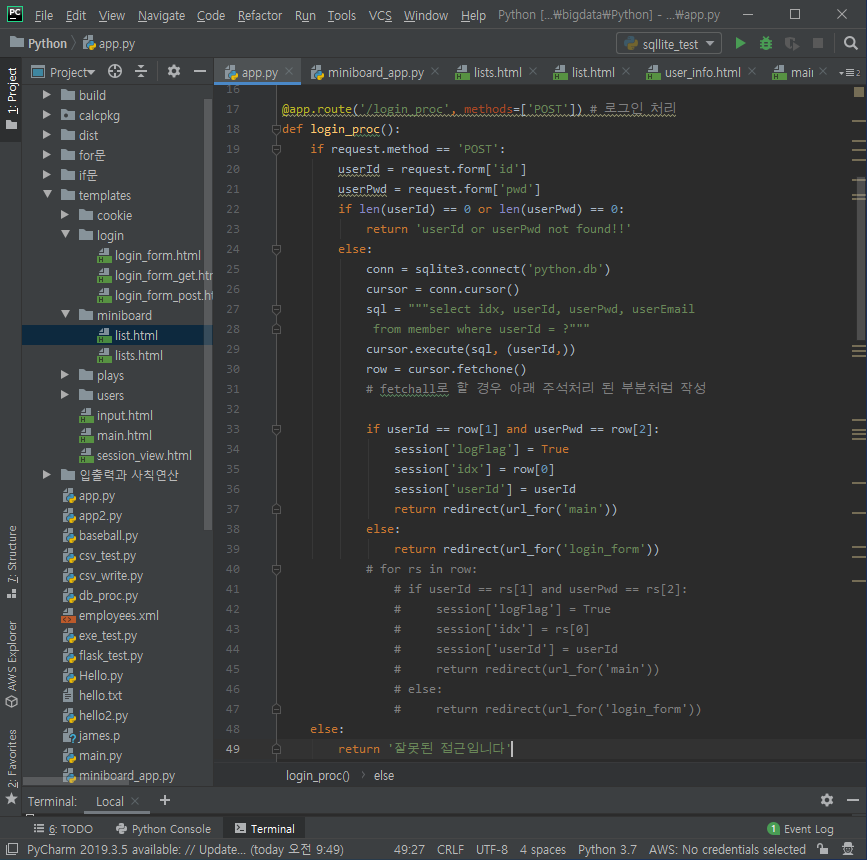Open Project panel settings gear
The image size is (867, 860).
[x=174, y=71]
